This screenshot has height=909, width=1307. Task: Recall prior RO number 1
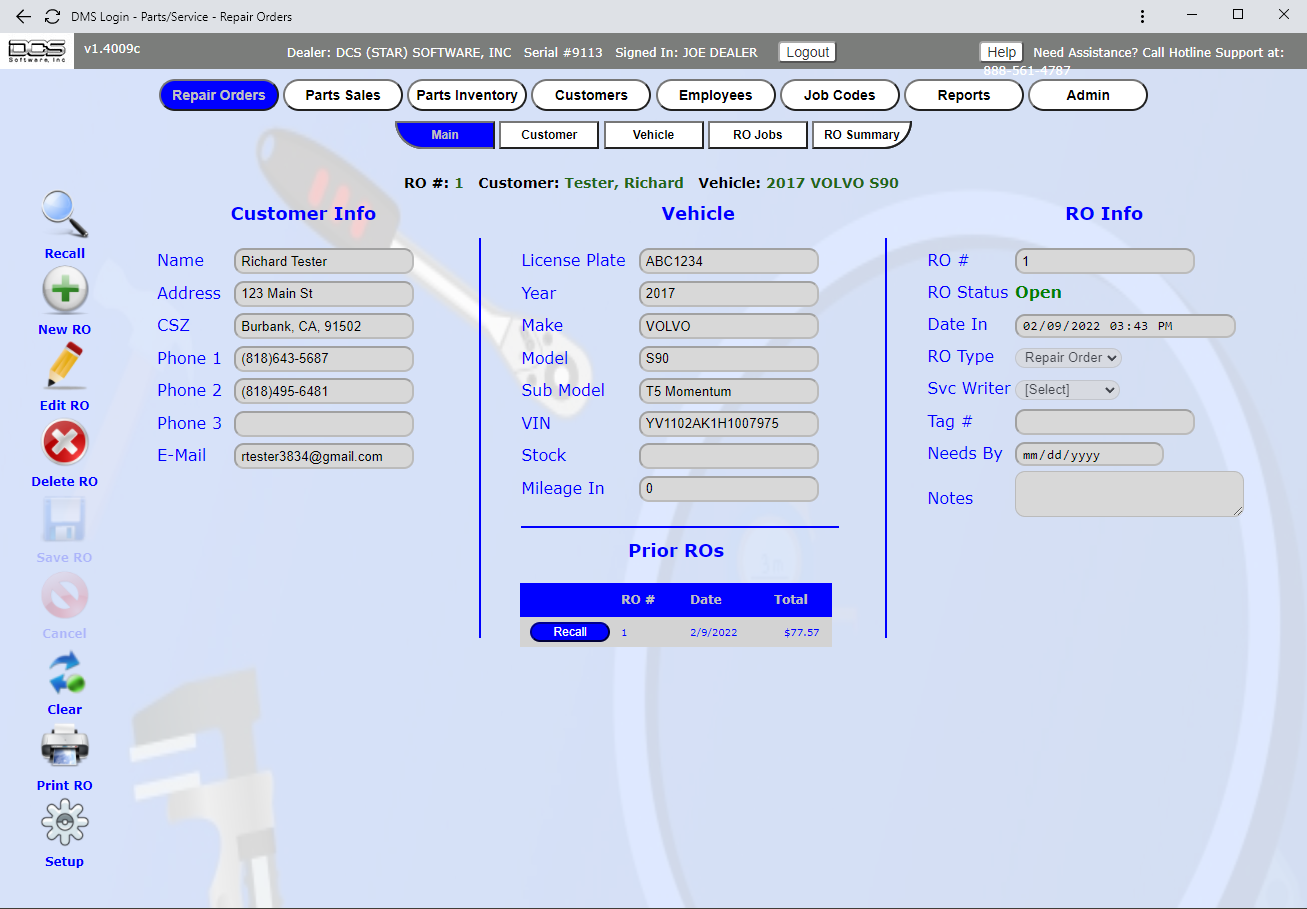(x=569, y=632)
